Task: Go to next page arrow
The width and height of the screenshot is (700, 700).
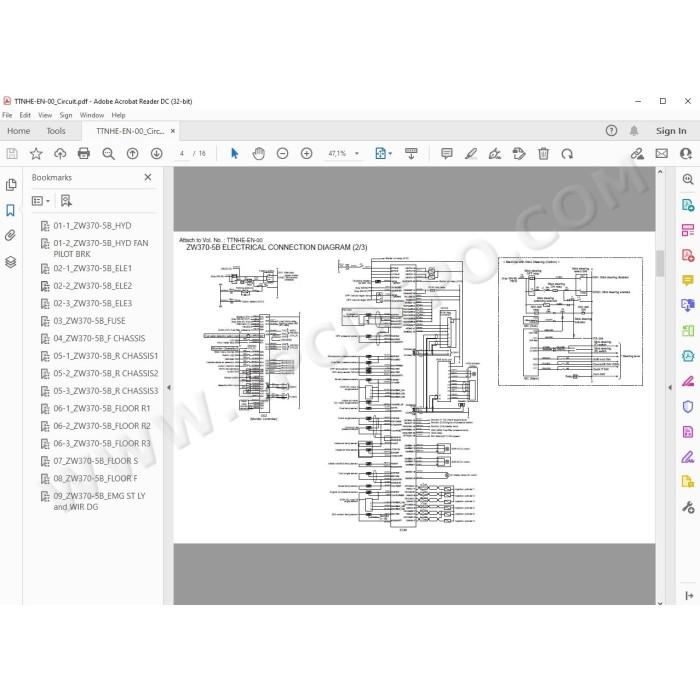Action: coord(157,154)
